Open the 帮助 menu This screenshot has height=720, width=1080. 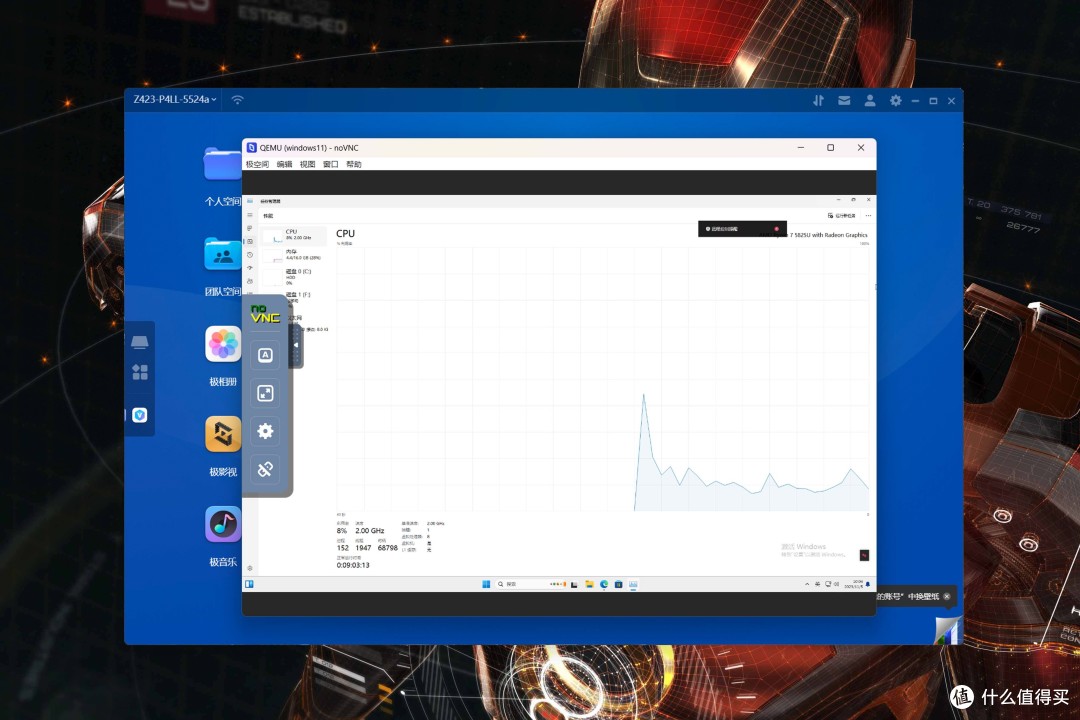tap(353, 164)
